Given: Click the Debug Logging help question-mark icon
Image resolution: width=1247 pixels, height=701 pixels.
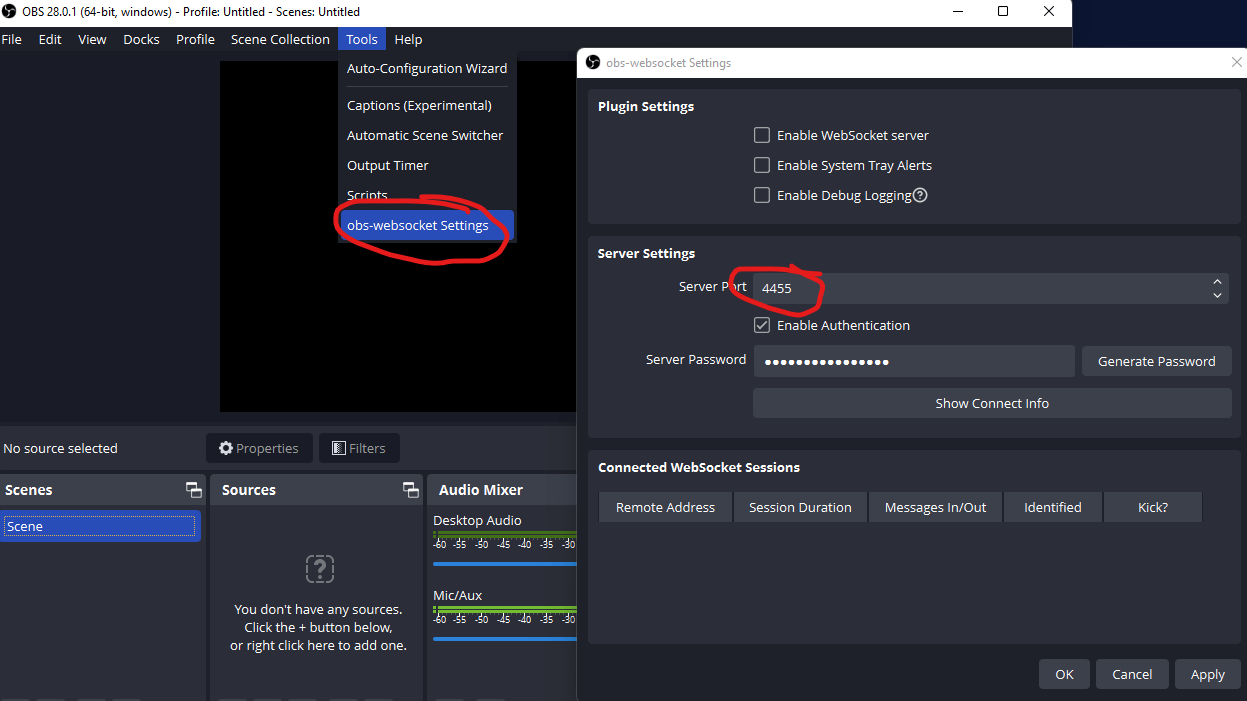Looking at the screenshot, I should pyautogui.click(x=920, y=195).
